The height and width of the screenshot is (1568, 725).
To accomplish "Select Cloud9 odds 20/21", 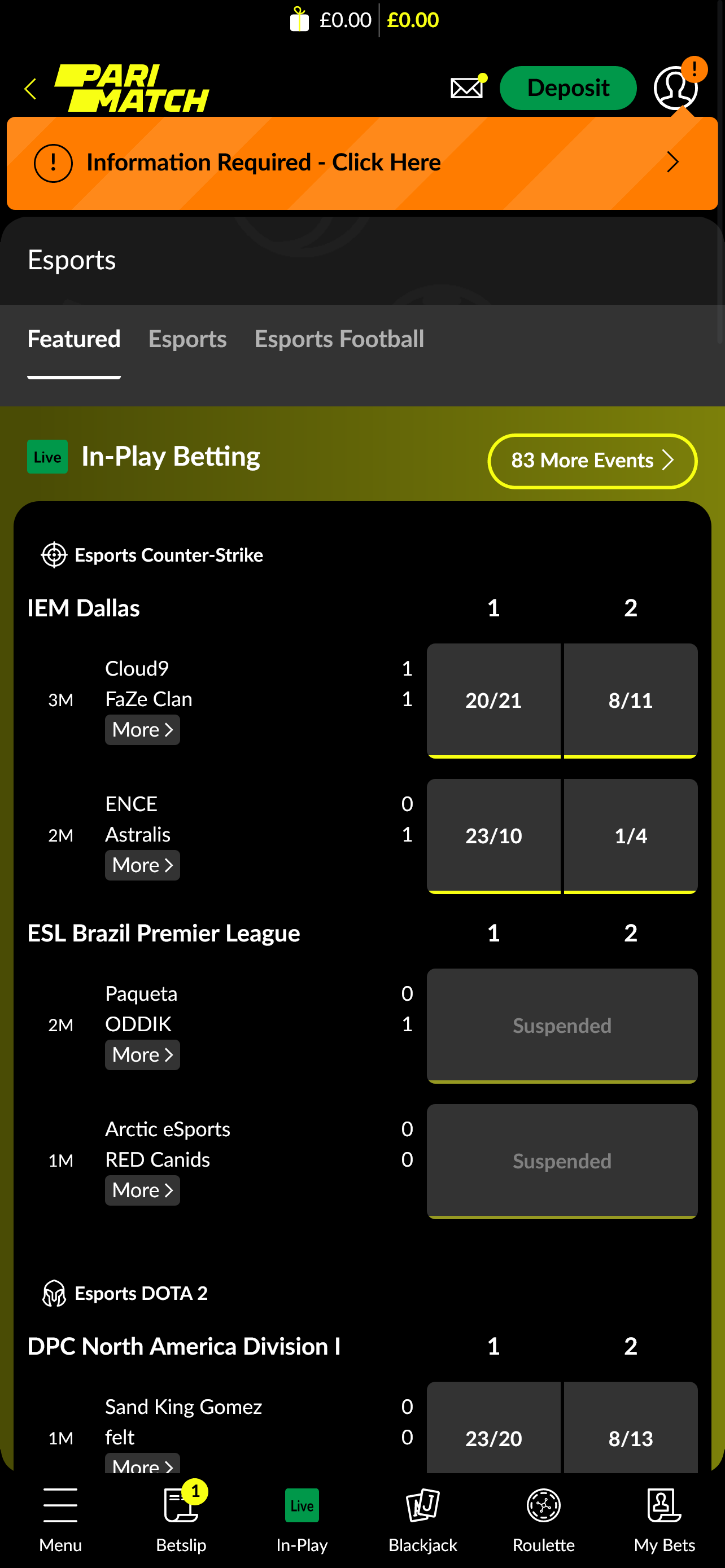I will pyautogui.click(x=493, y=700).
